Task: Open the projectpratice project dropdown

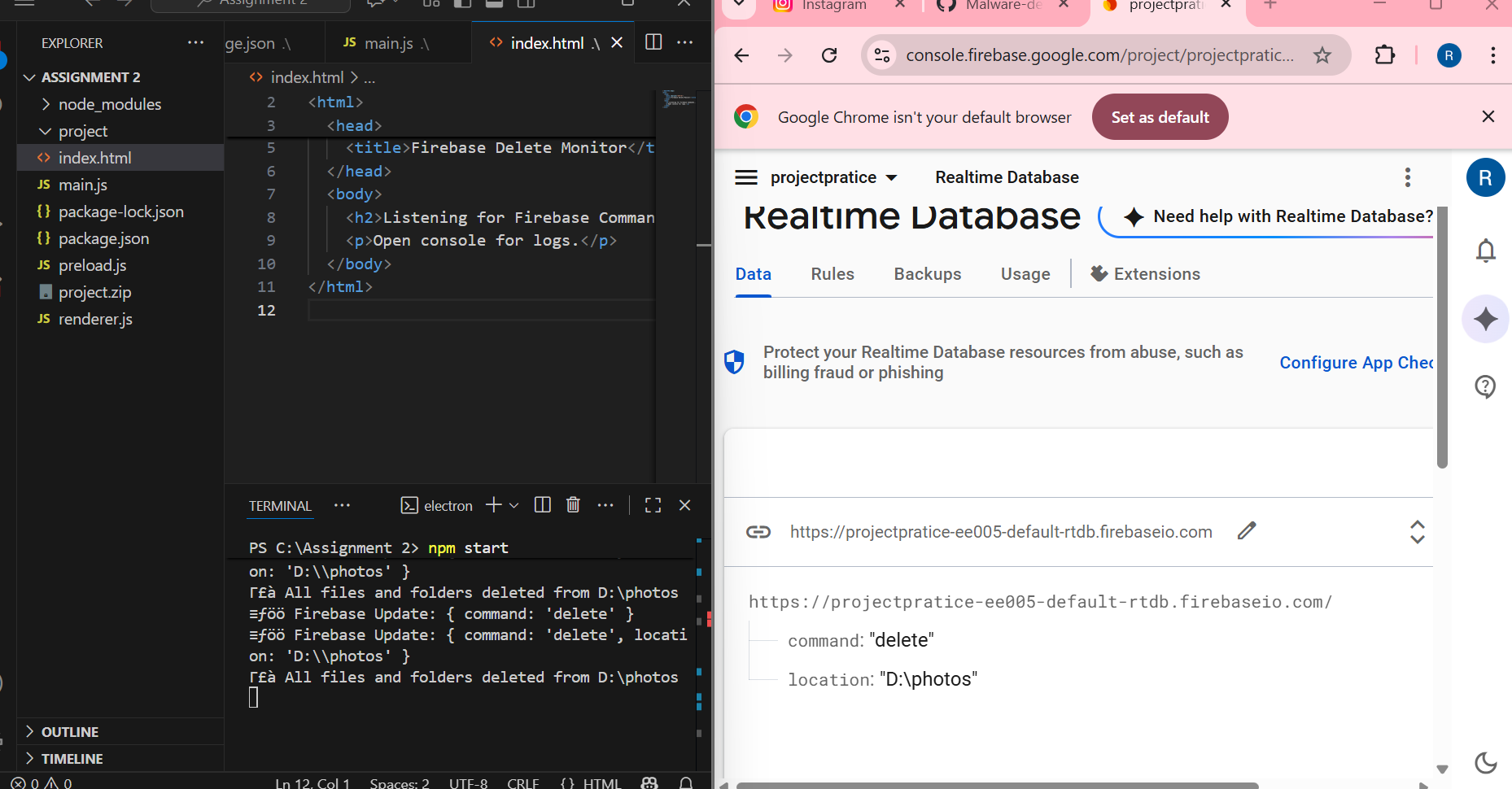Action: [x=833, y=177]
